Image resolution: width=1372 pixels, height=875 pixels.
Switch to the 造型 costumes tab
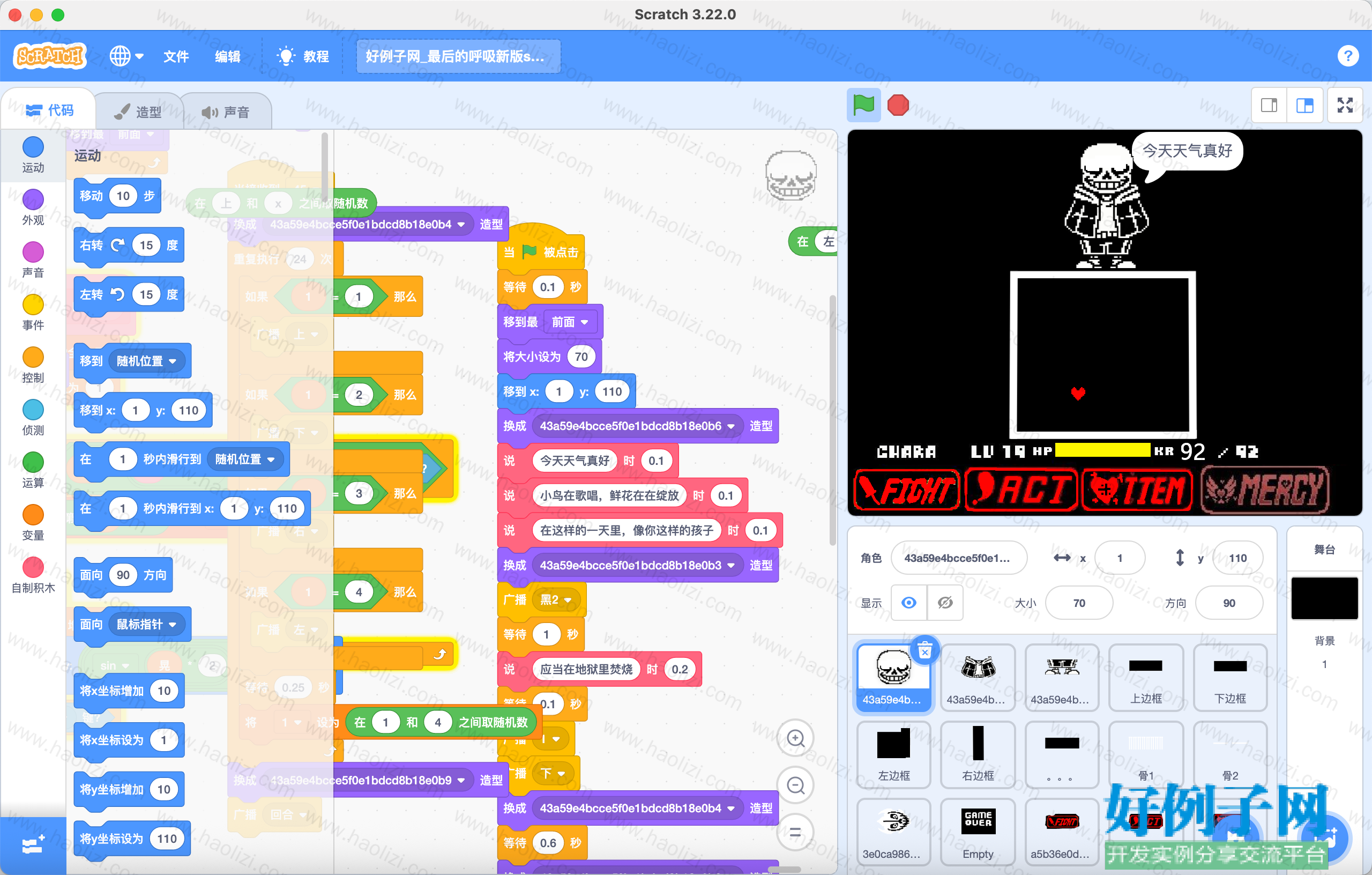[138, 112]
